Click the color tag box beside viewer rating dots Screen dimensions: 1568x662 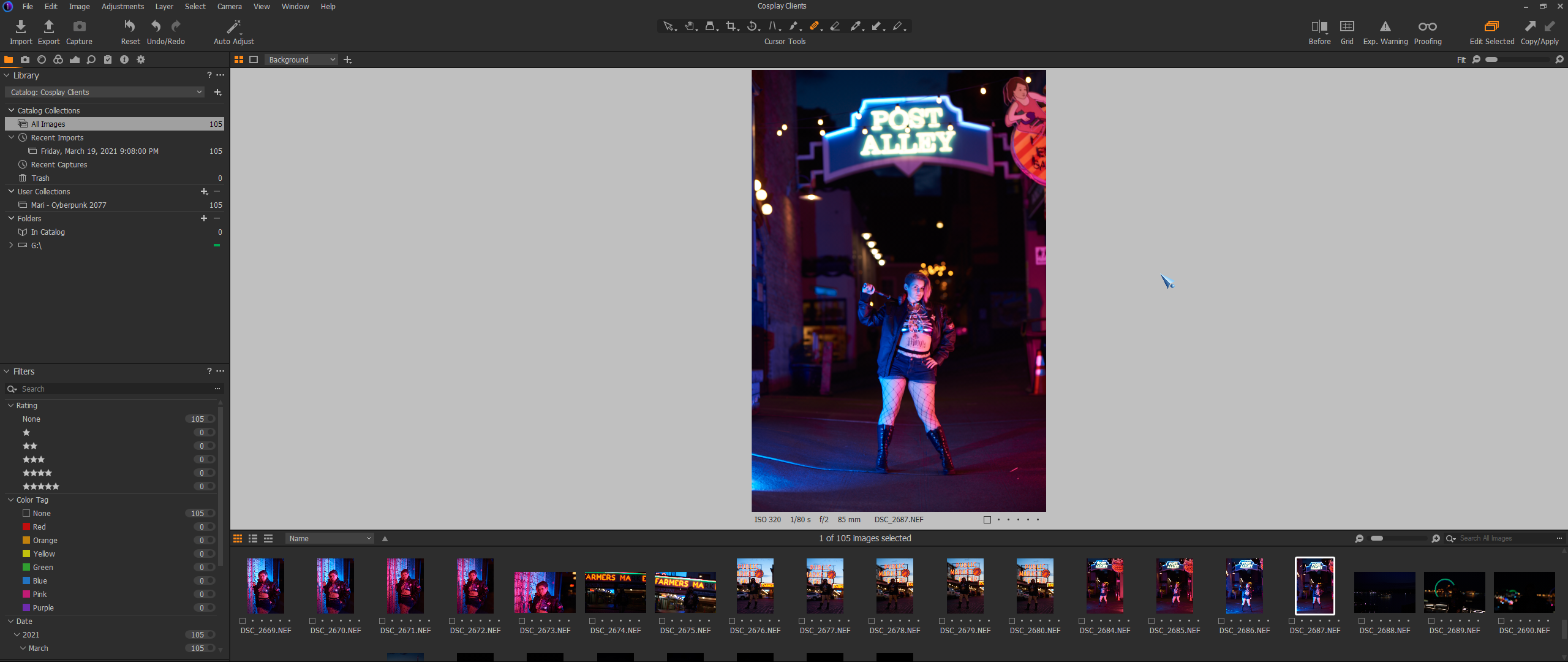(x=987, y=520)
